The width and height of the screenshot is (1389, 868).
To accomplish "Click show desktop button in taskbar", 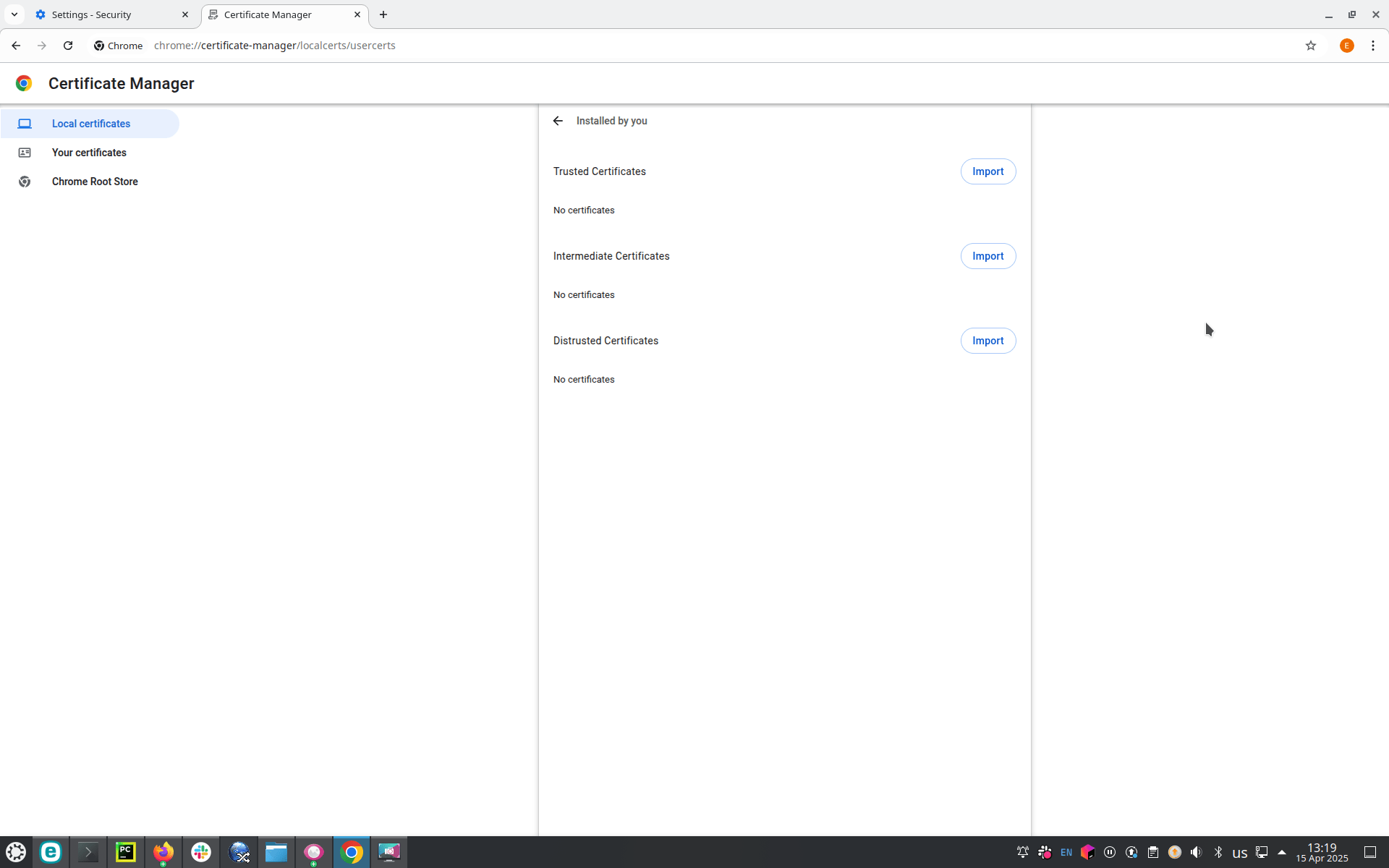I will point(1370,852).
